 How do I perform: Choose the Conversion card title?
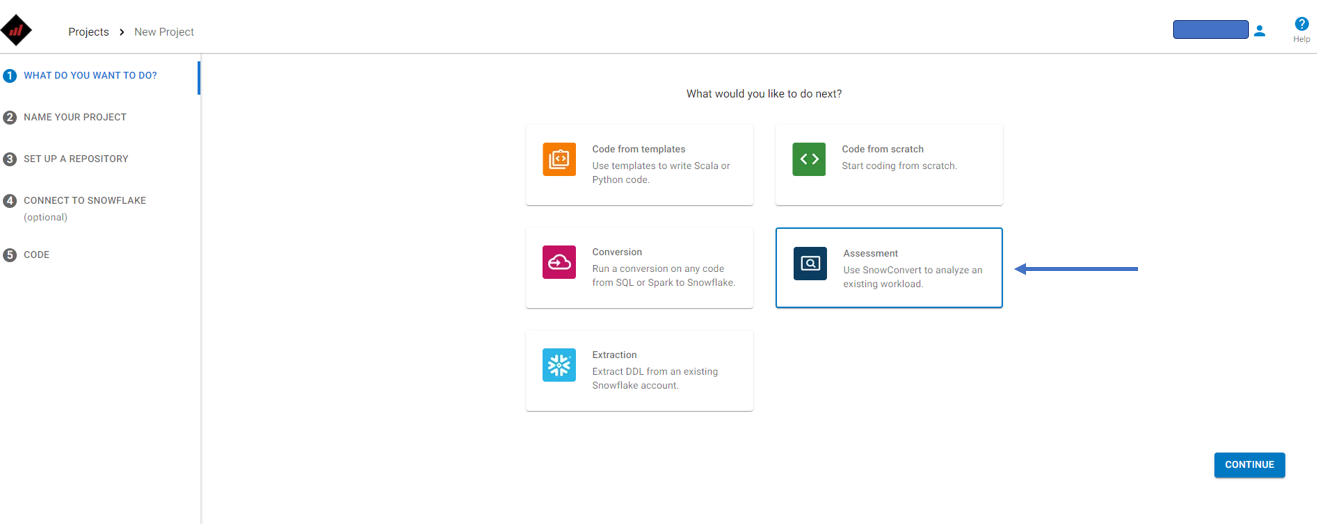point(617,252)
